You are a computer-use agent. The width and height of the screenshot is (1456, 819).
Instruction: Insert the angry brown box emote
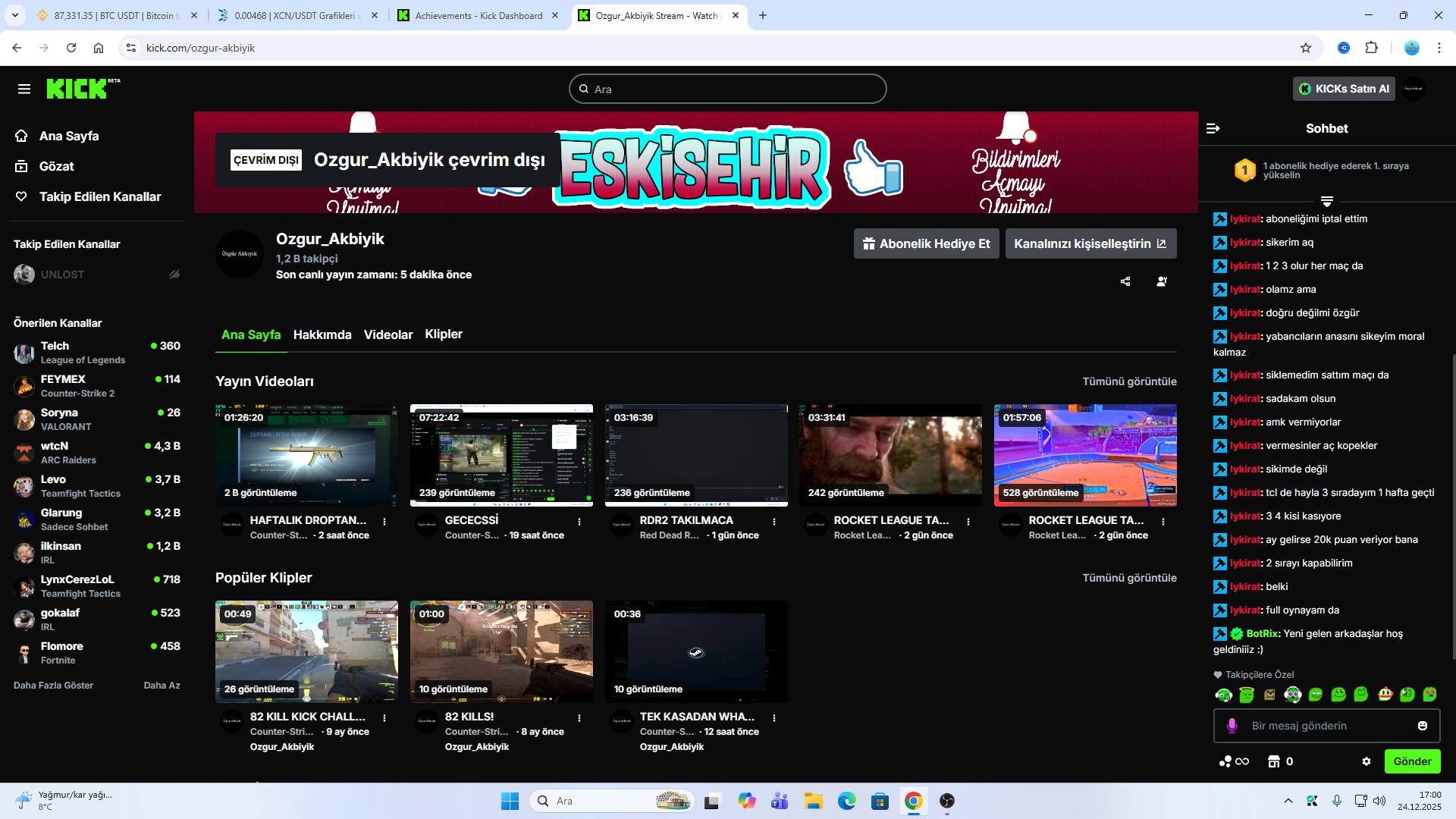tap(1269, 695)
